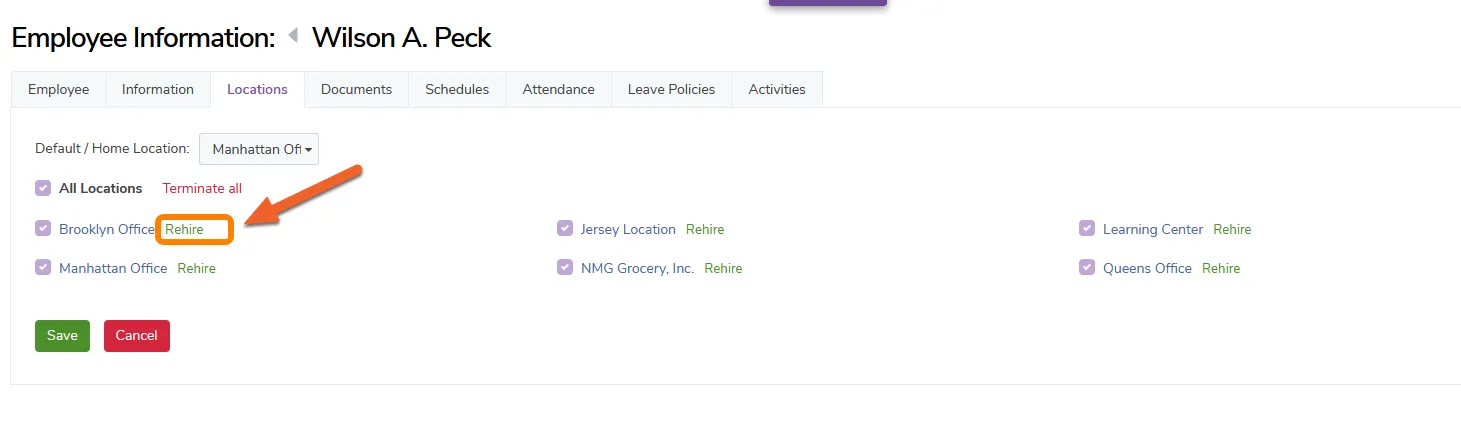Click the Terminate all link

[202, 188]
